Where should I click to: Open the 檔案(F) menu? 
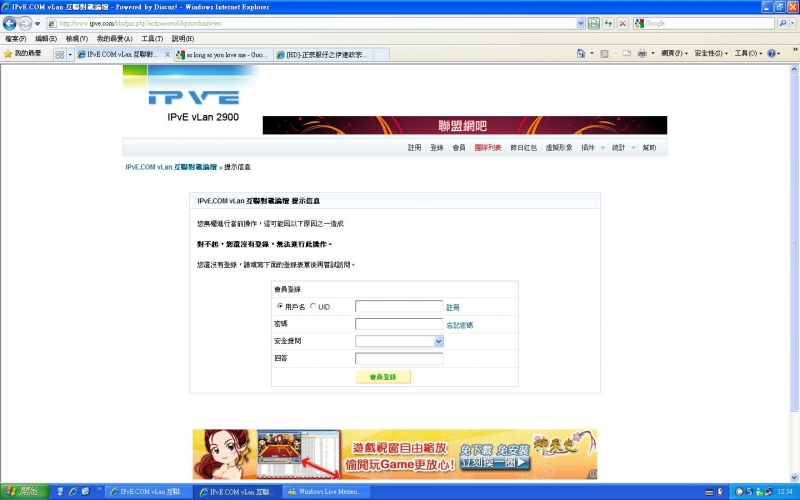pos(16,39)
